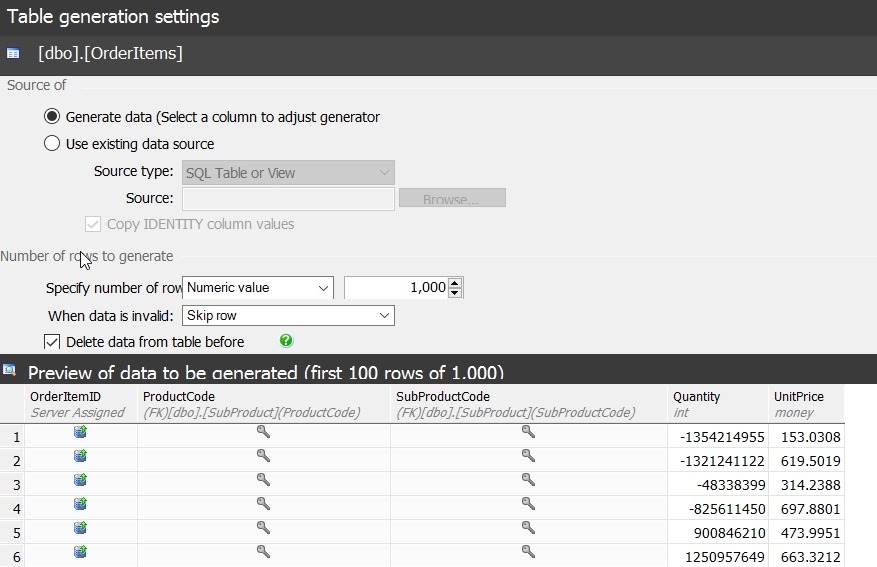Click row header number 6
The width and height of the screenshot is (877, 567).
click(x=12, y=556)
